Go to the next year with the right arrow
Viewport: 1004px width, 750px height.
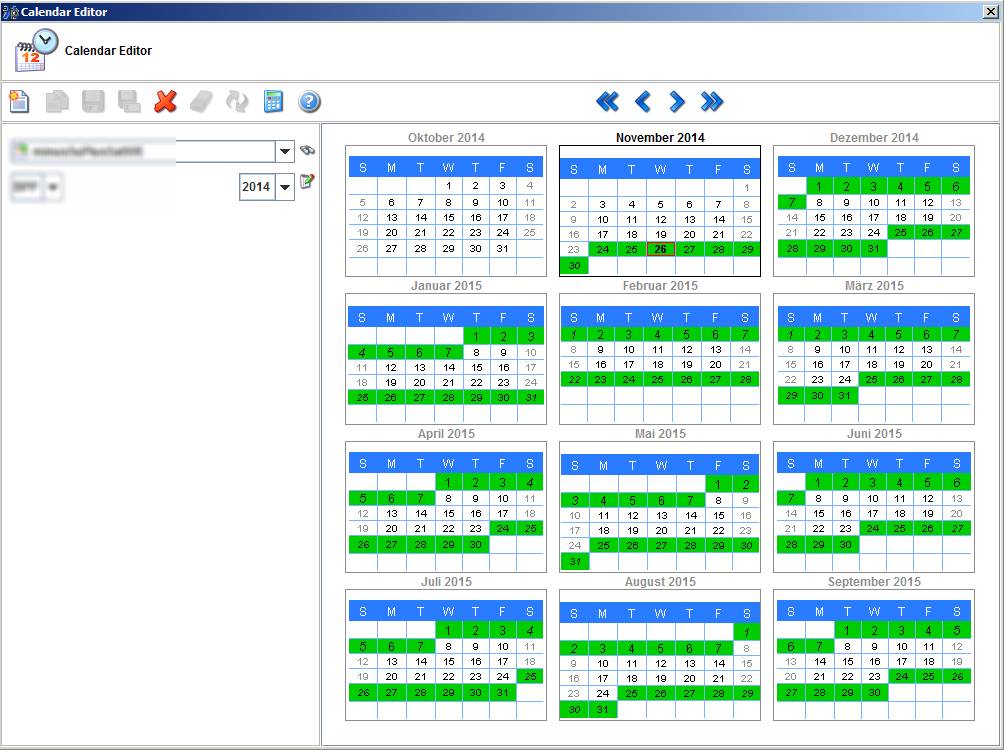[x=675, y=101]
